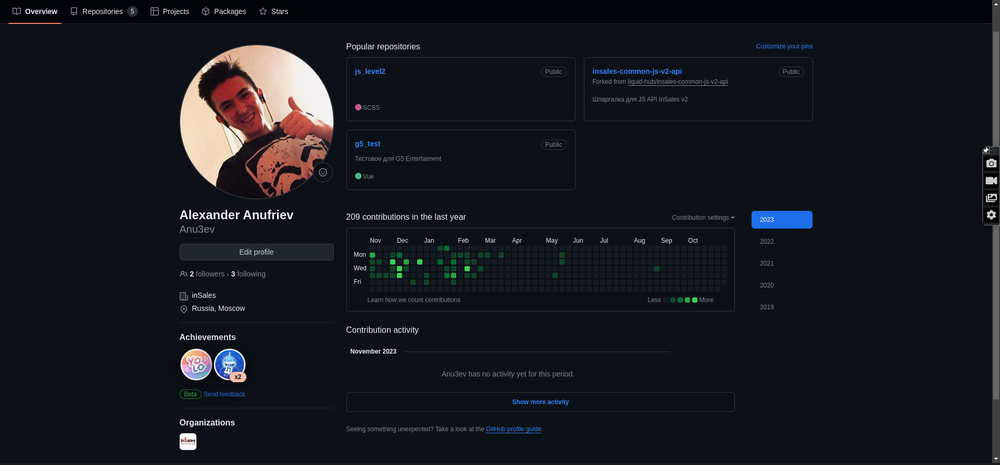Open the inSales organization avatar
This screenshot has height=465, width=1000.
pos(188,441)
